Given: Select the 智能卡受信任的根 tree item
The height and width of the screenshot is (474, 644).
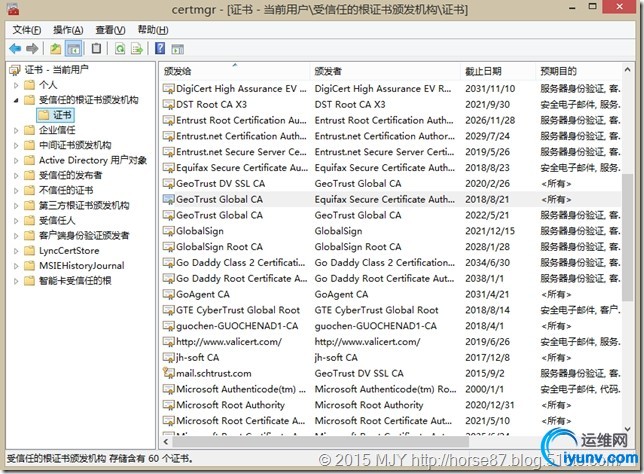Looking at the screenshot, I should pyautogui.click(x=75, y=281).
